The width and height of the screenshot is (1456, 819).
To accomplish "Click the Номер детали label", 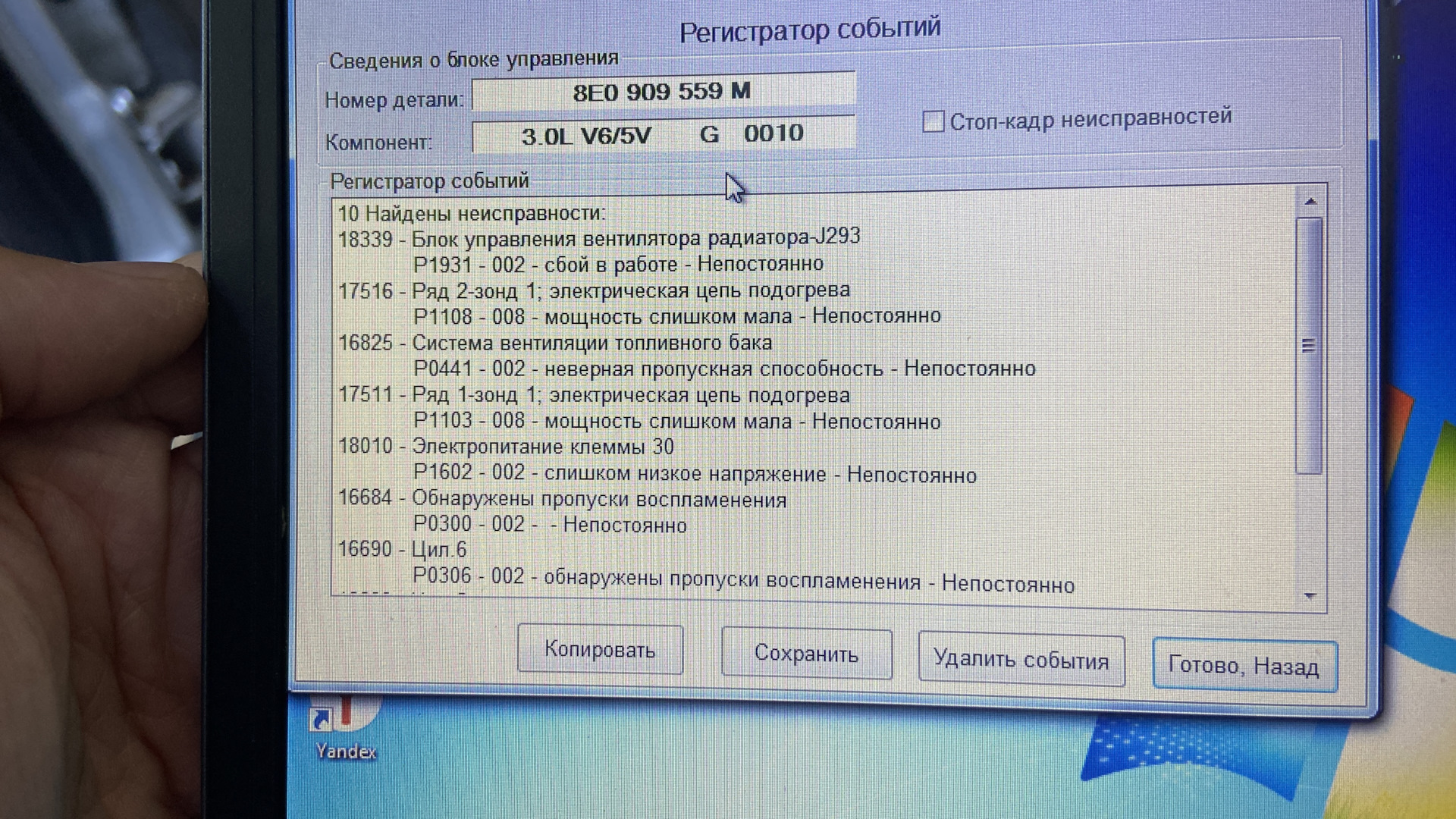I will click(394, 99).
